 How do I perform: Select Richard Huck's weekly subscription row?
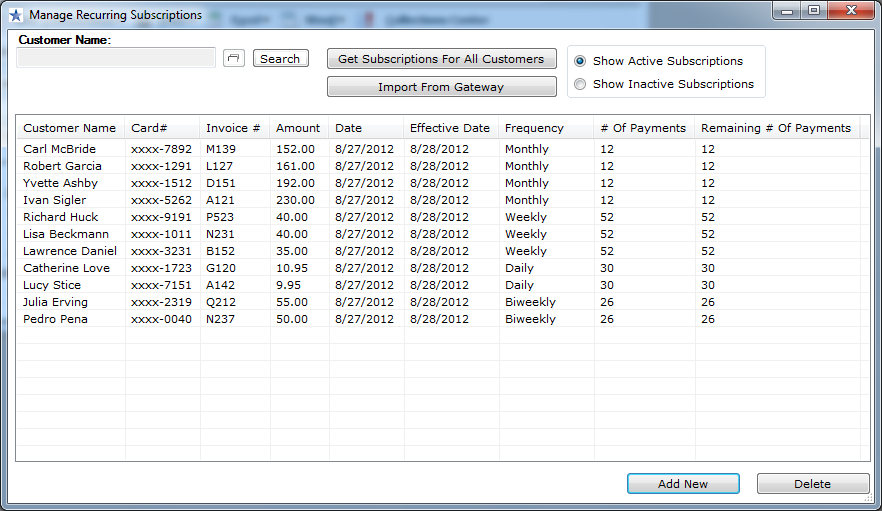(x=61, y=217)
